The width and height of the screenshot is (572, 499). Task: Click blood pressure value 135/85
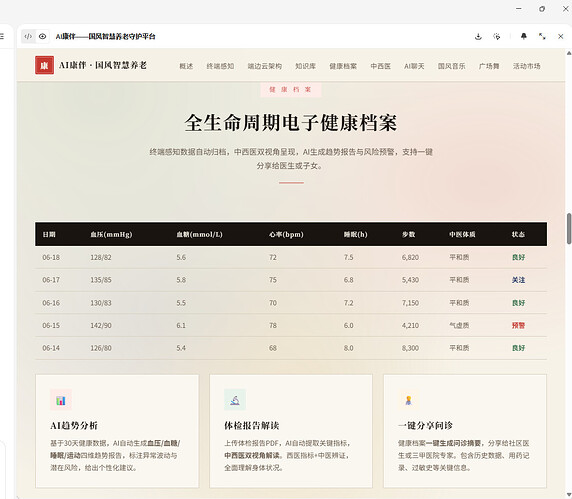tap(101, 280)
